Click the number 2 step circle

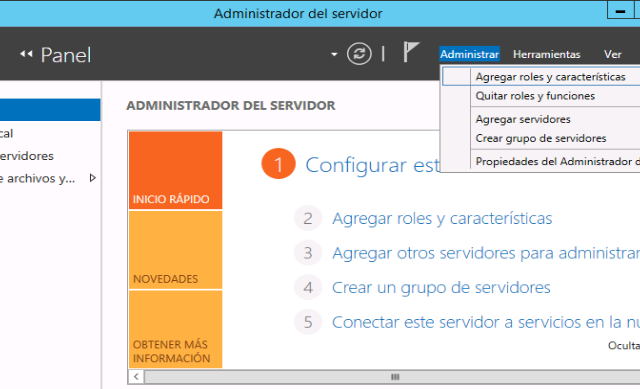point(308,218)
